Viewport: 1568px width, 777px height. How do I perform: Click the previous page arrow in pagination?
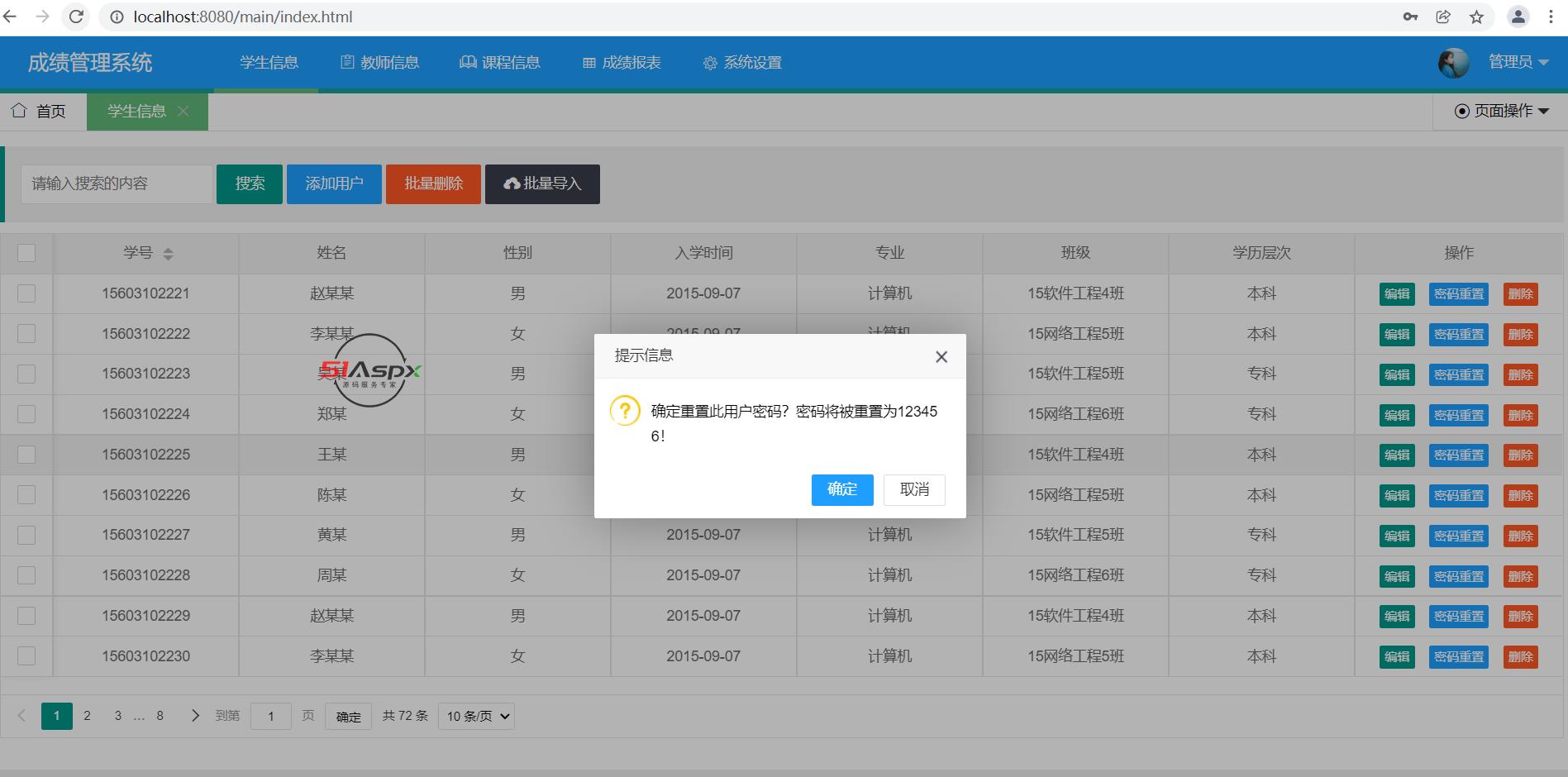point(22,716)
